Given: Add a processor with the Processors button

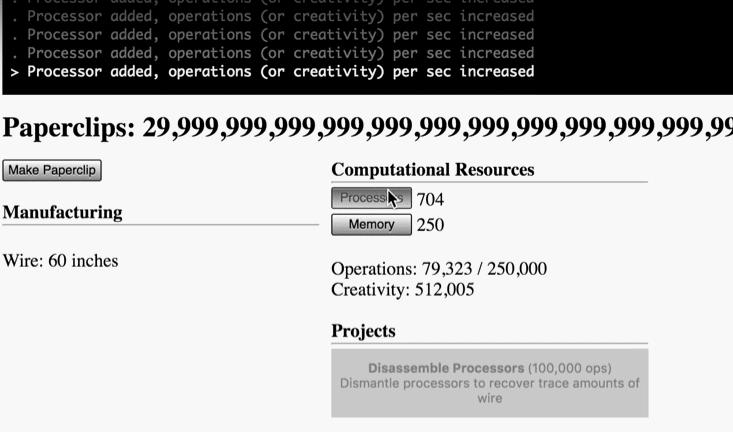Looking at the screenshot, I should coord(370,198).
